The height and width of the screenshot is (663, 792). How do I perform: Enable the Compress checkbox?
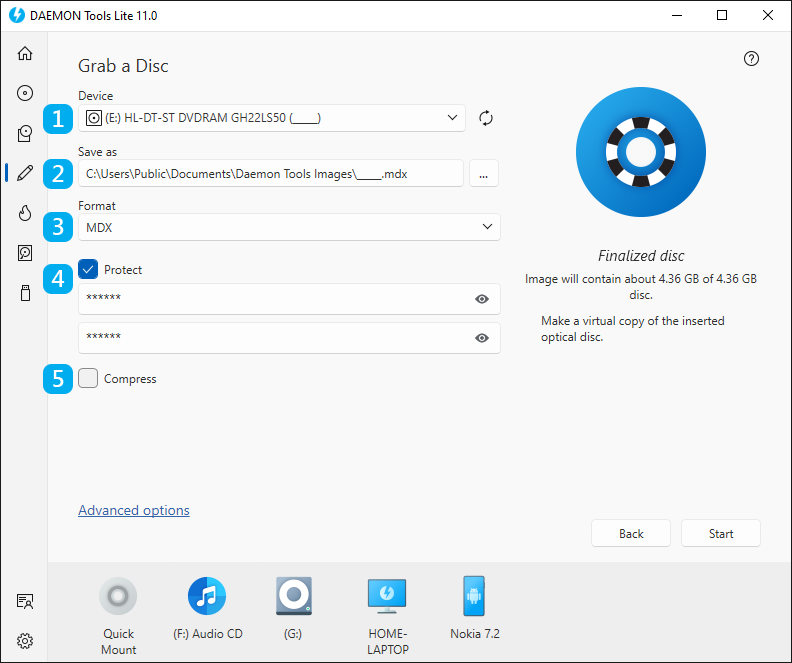click(88, 379)
